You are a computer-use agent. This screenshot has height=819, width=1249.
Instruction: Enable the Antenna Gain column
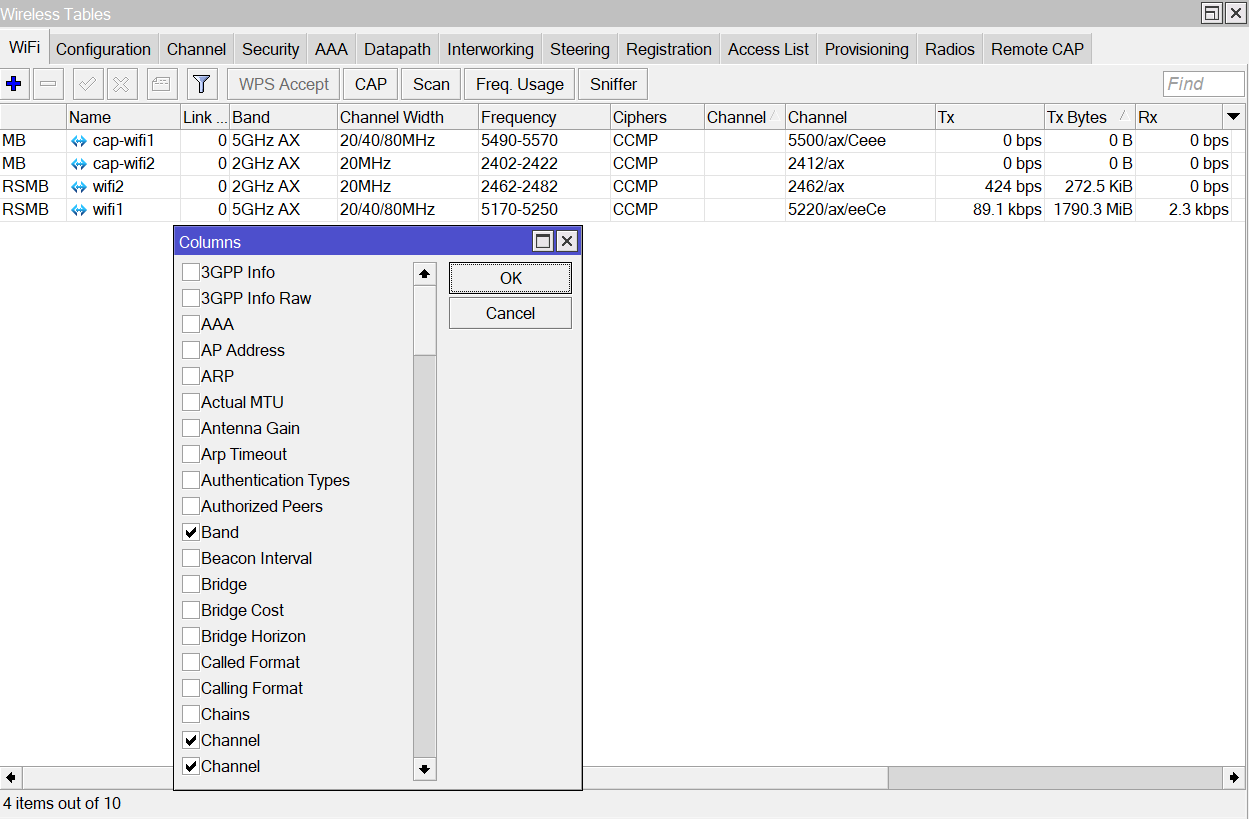coord(191,428)
